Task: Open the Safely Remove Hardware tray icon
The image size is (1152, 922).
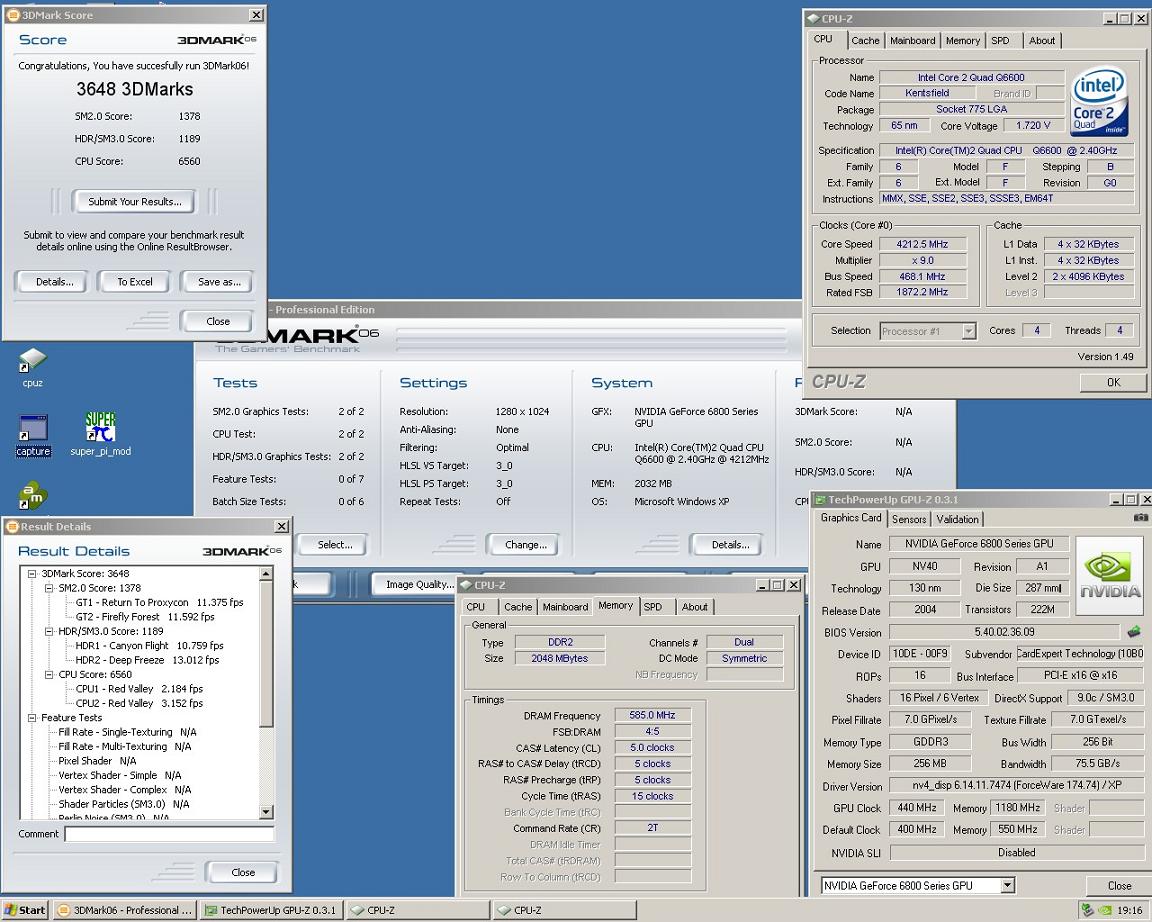Action: (x=1087, y=910)
